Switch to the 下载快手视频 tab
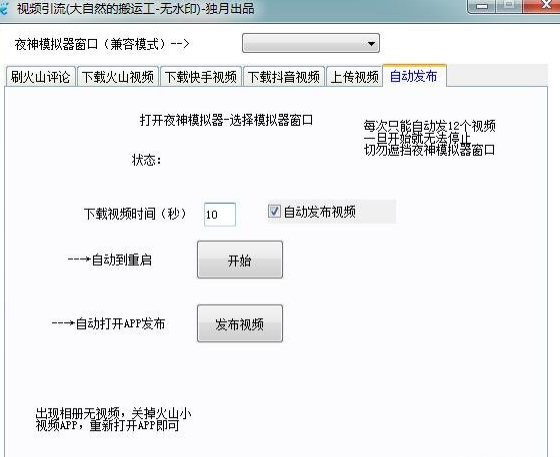Image resolution: width=560 pixels, height=457 pixels. coord(201,76)
